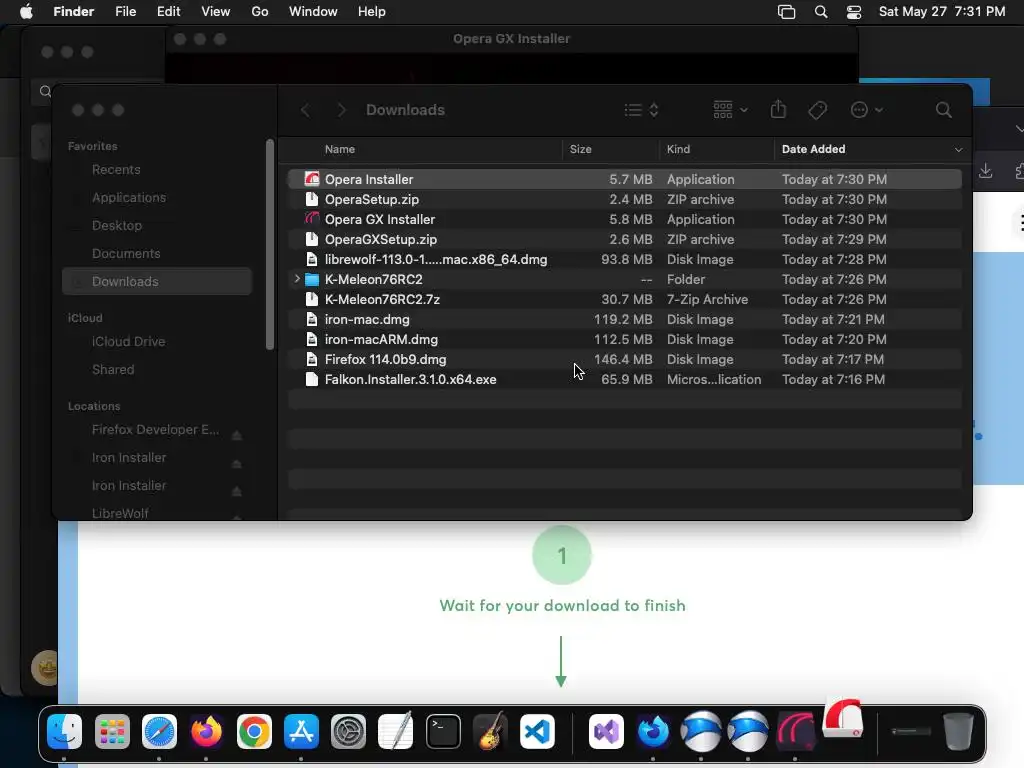
Task: Sort by the Kind column header
Action: tap(678, 150)
